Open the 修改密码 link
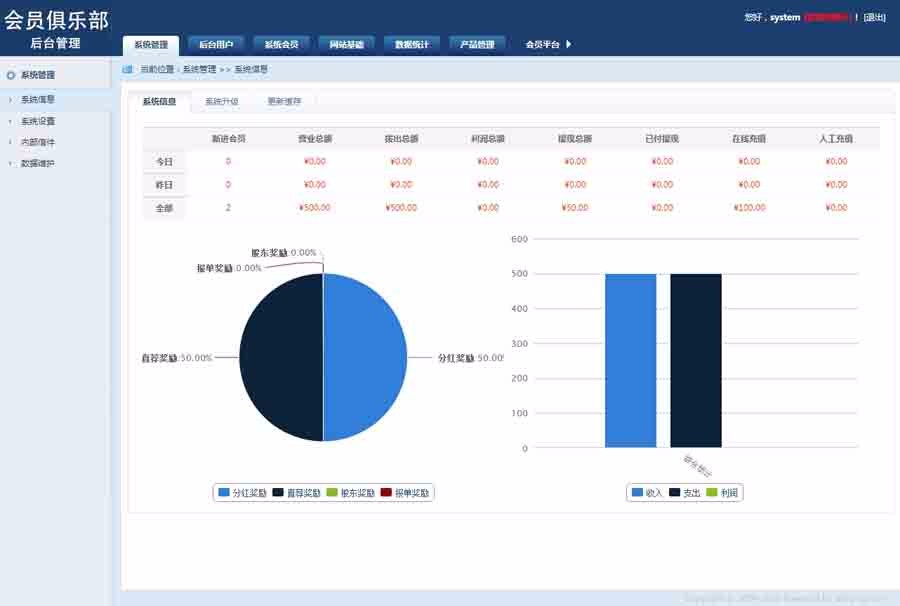 pyautogui.click(x=827, y=18)
